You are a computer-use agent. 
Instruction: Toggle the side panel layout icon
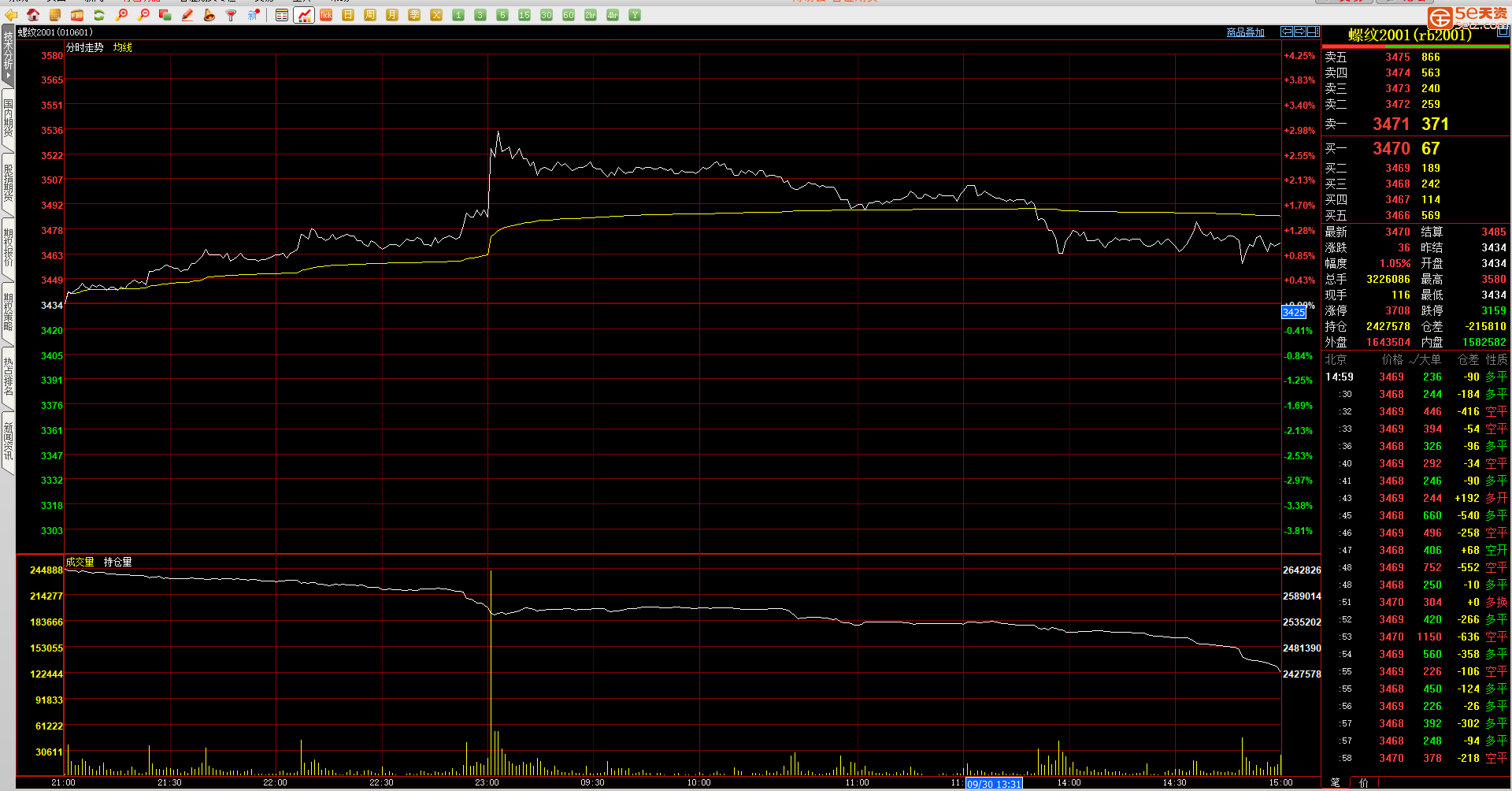[x=1314, y=32]
